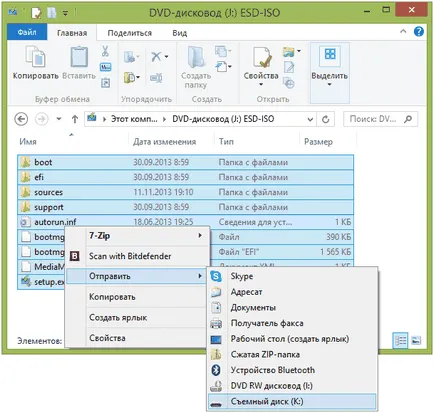The width and height of the screenshot is (434, 413).
Task: Switch to details view icon in status bar
Action: [x=400, y=341]
